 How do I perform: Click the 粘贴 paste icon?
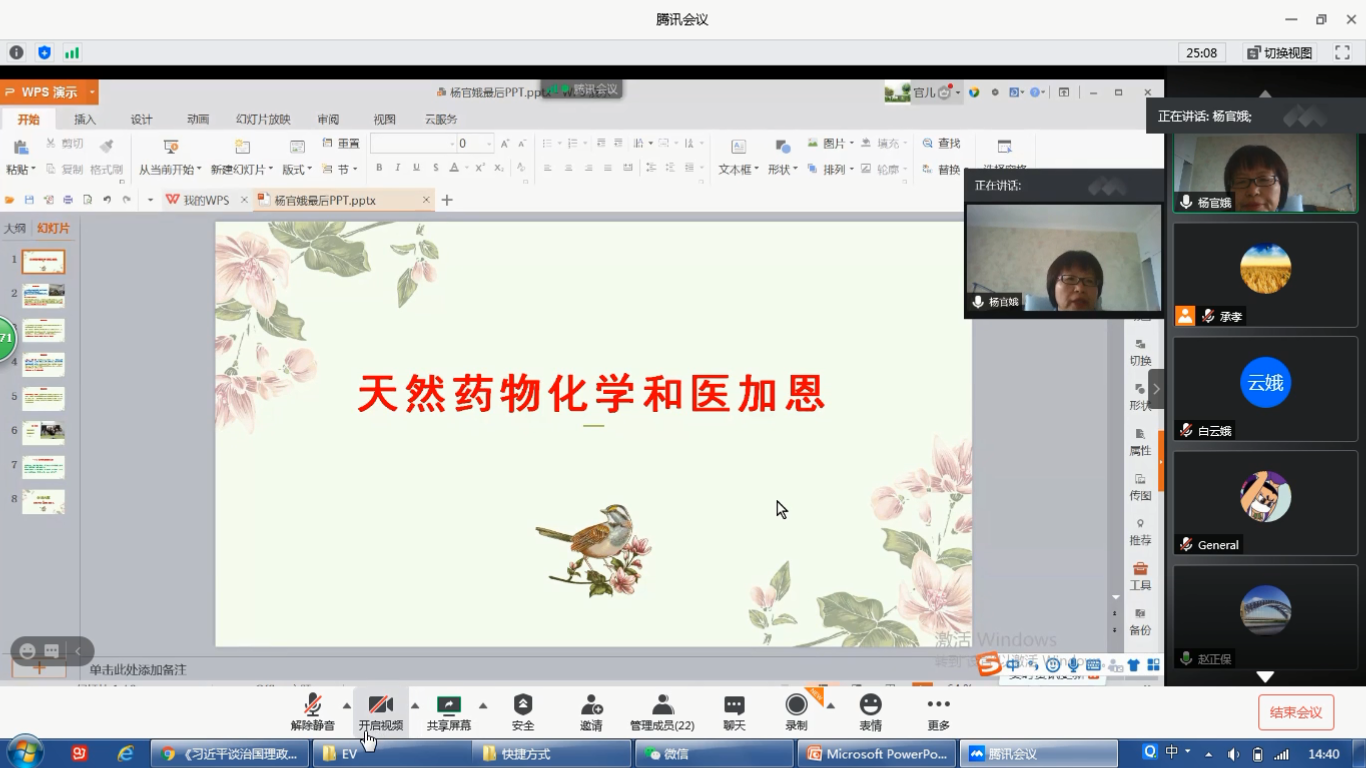(18, 147)
